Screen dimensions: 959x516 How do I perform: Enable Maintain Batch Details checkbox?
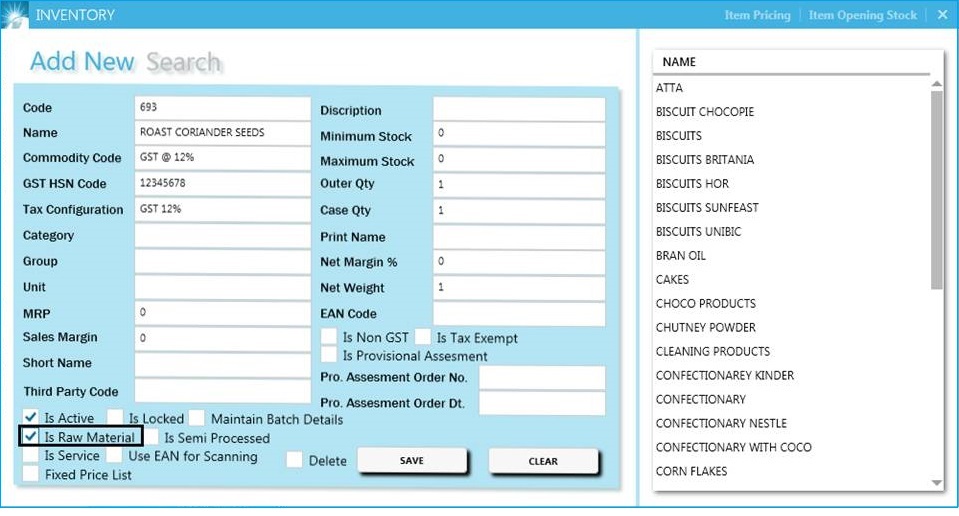point(196,418)
